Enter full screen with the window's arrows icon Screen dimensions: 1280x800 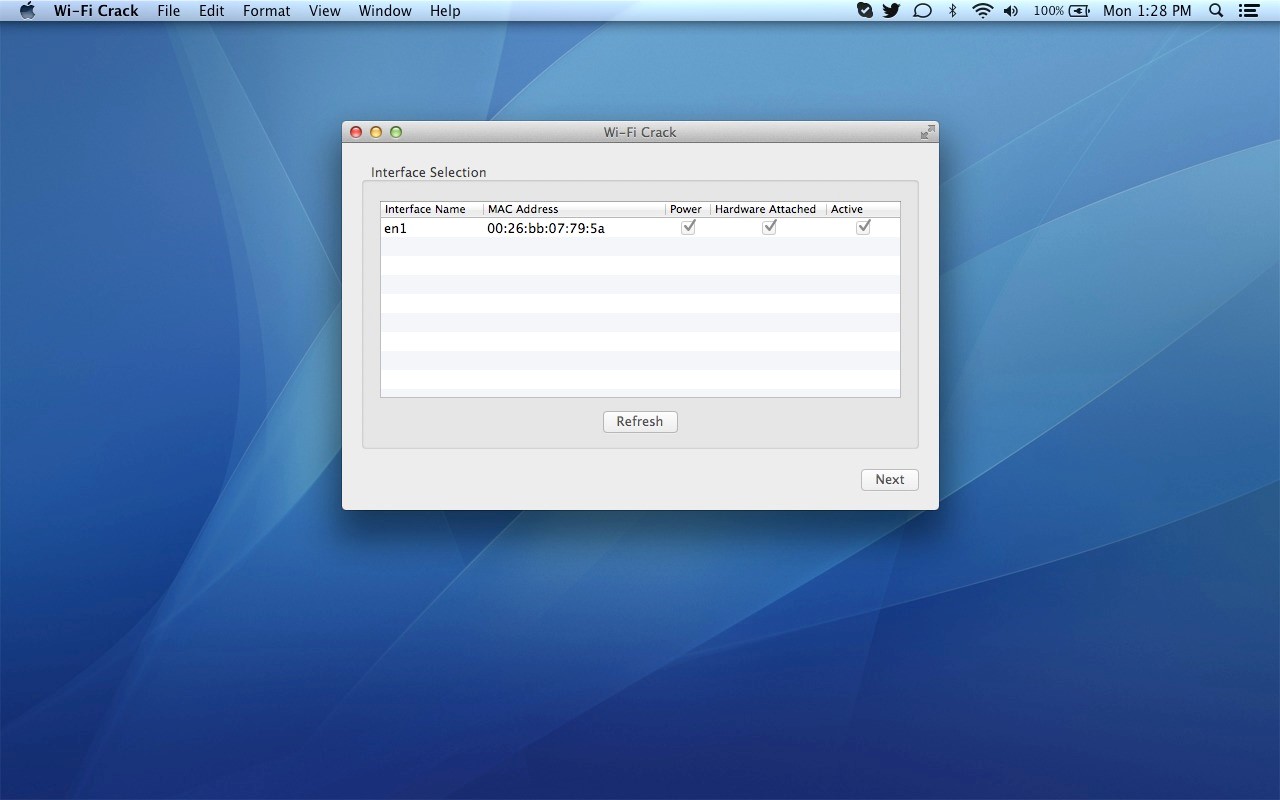coord(927,132)
